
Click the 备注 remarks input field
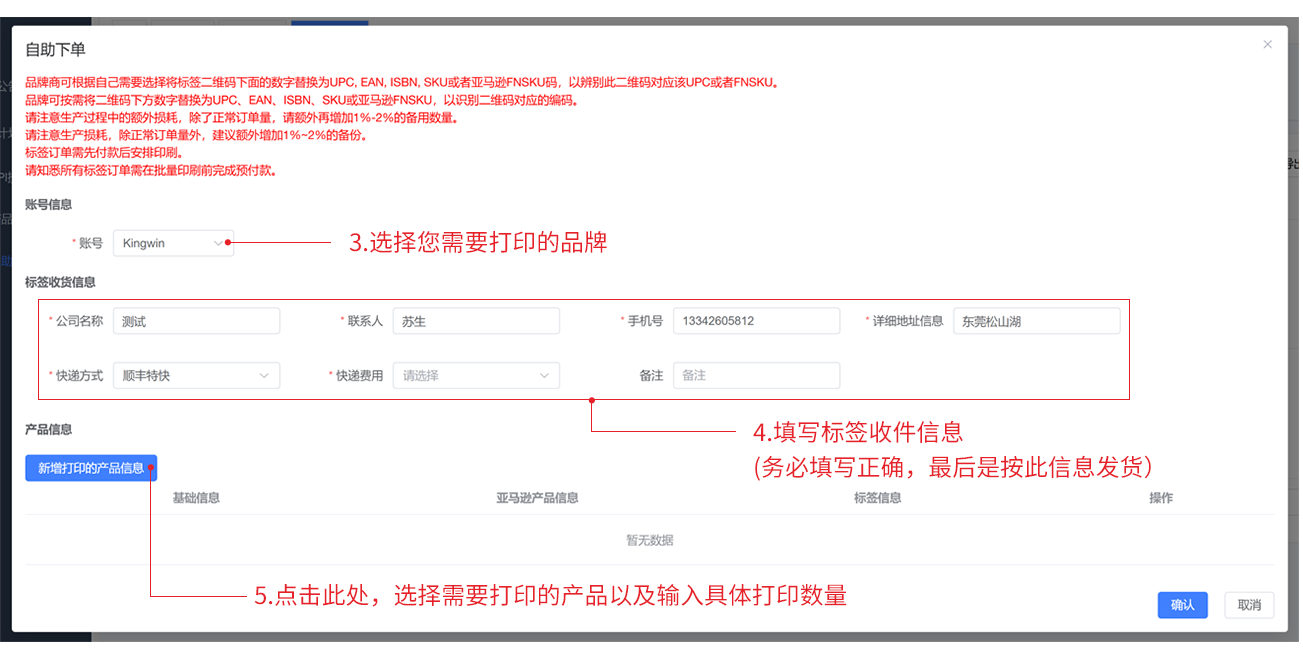[x=756, y=375]
